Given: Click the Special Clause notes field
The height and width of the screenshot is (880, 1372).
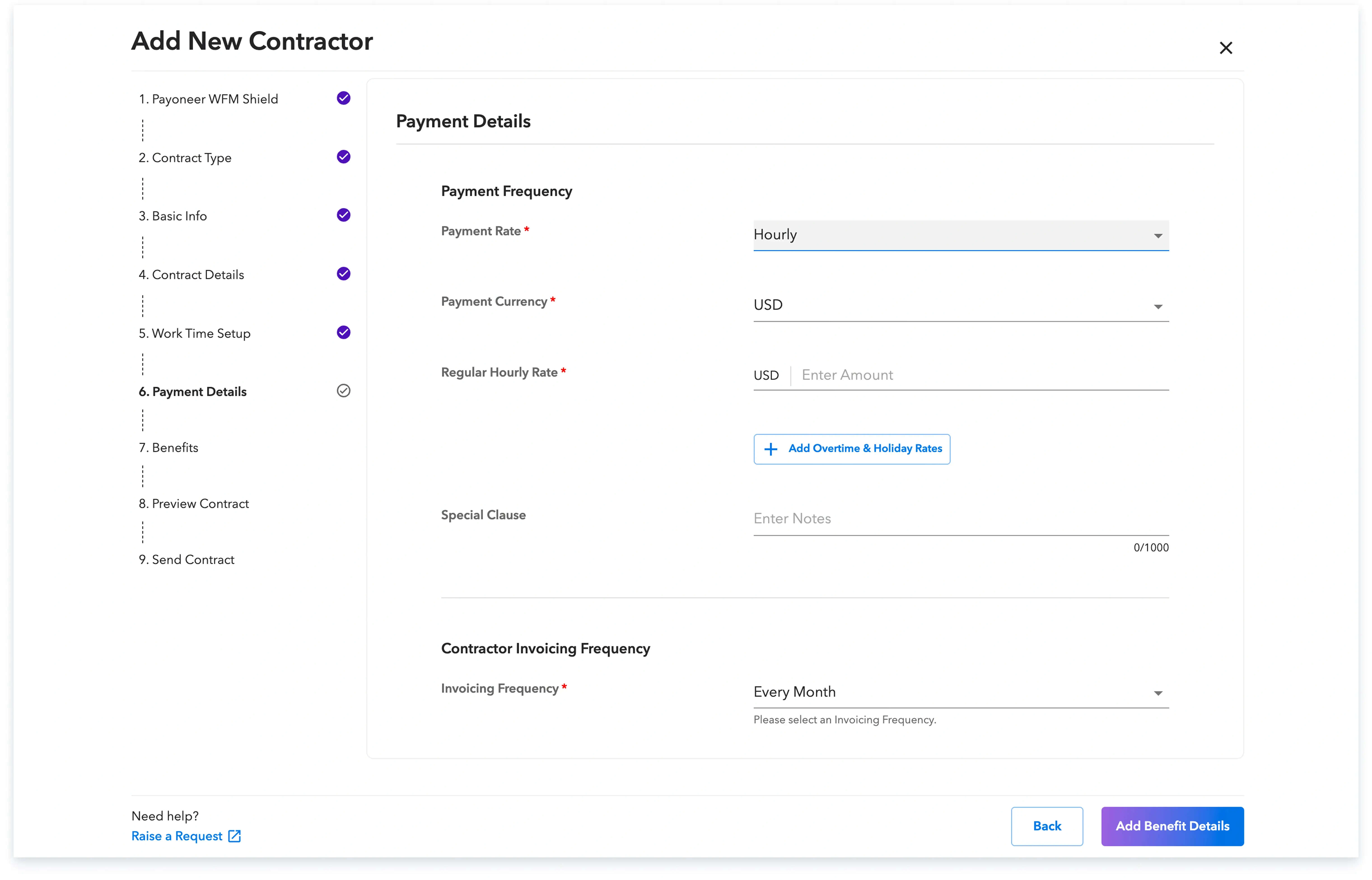Looking at the screenshot, I should [x=914, y=518].
